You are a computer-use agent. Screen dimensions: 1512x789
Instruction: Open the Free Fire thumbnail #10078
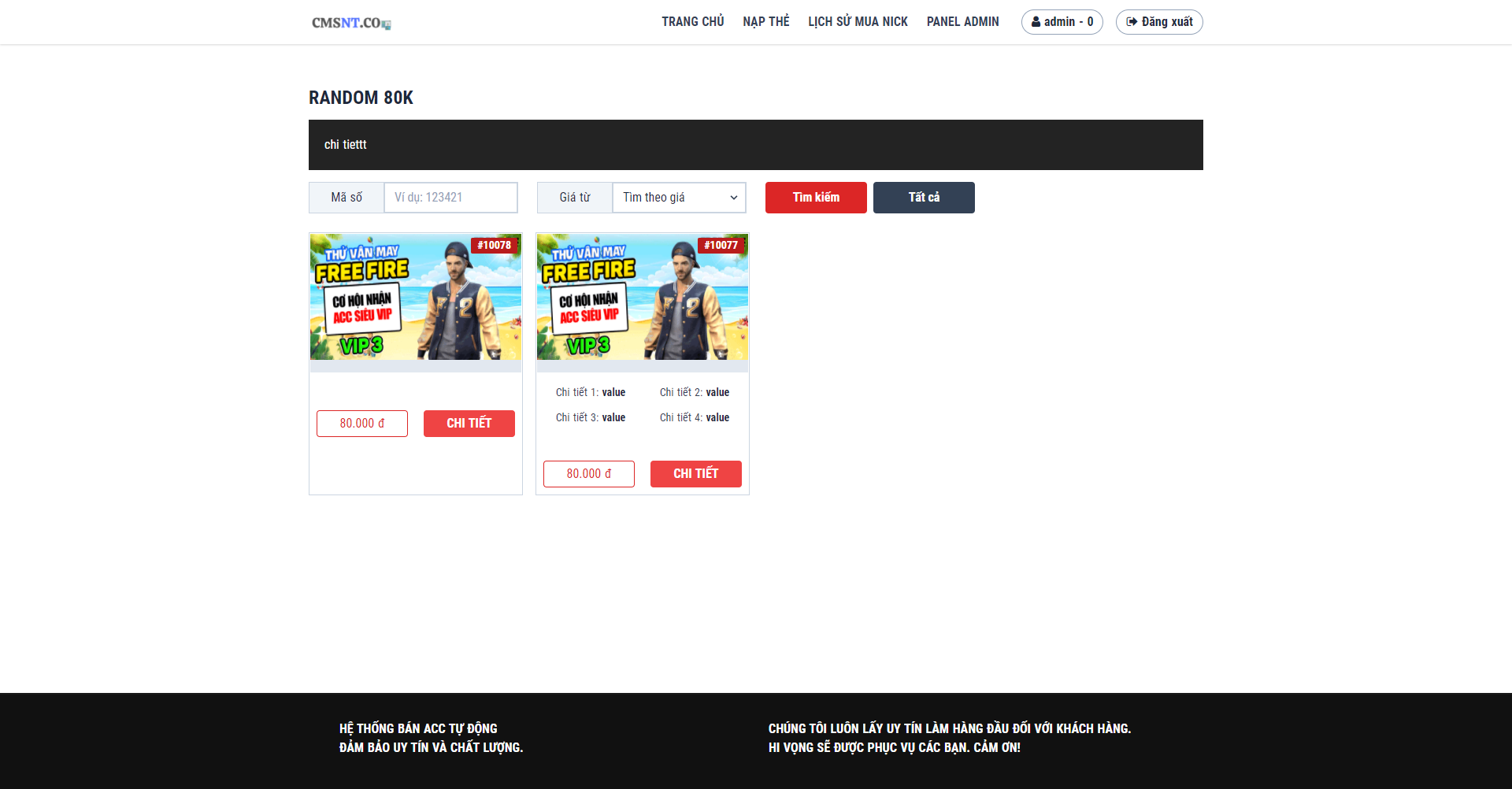[416, 297]
